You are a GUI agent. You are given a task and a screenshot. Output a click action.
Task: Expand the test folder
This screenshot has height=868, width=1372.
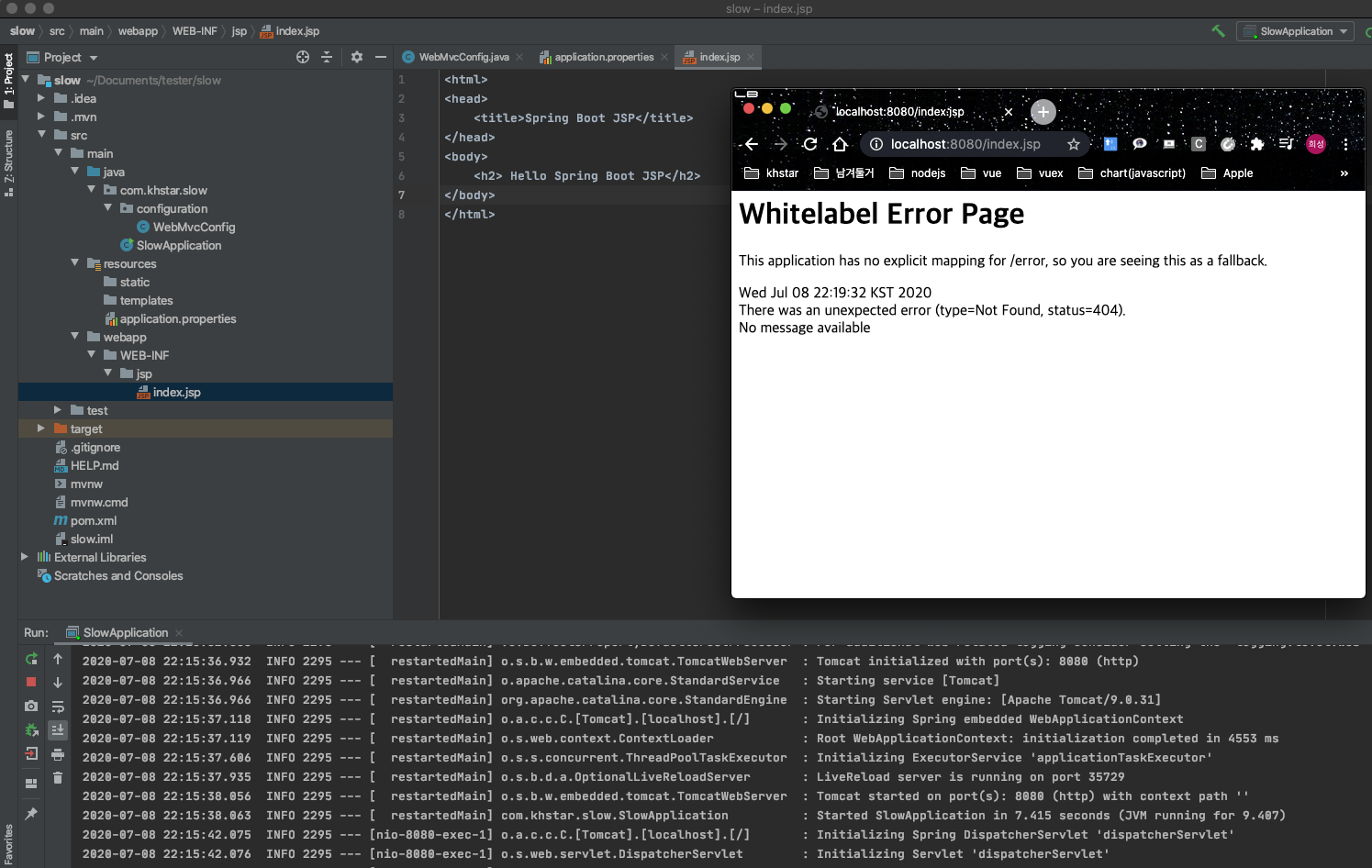point(58,410)
